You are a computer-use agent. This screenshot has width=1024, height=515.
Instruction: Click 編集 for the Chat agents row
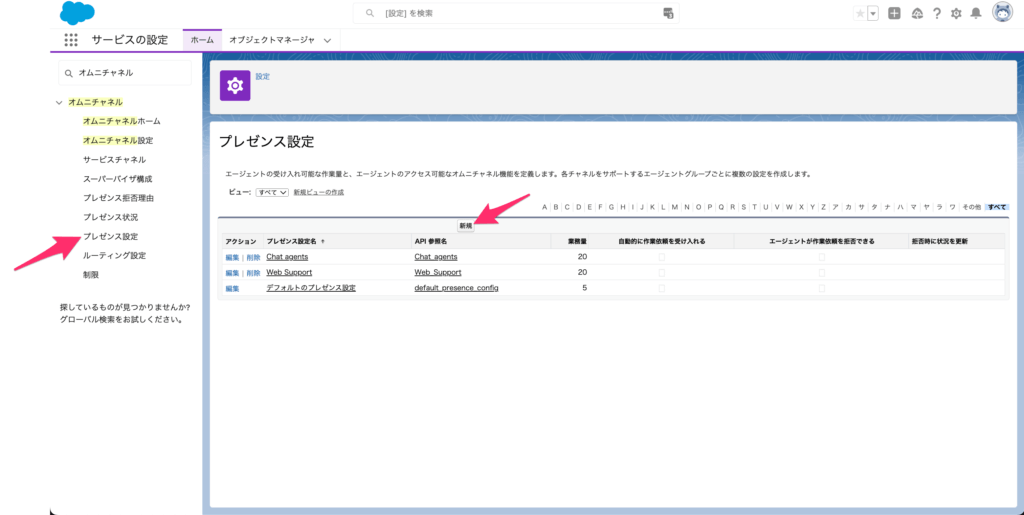click(x=232, y=257)
